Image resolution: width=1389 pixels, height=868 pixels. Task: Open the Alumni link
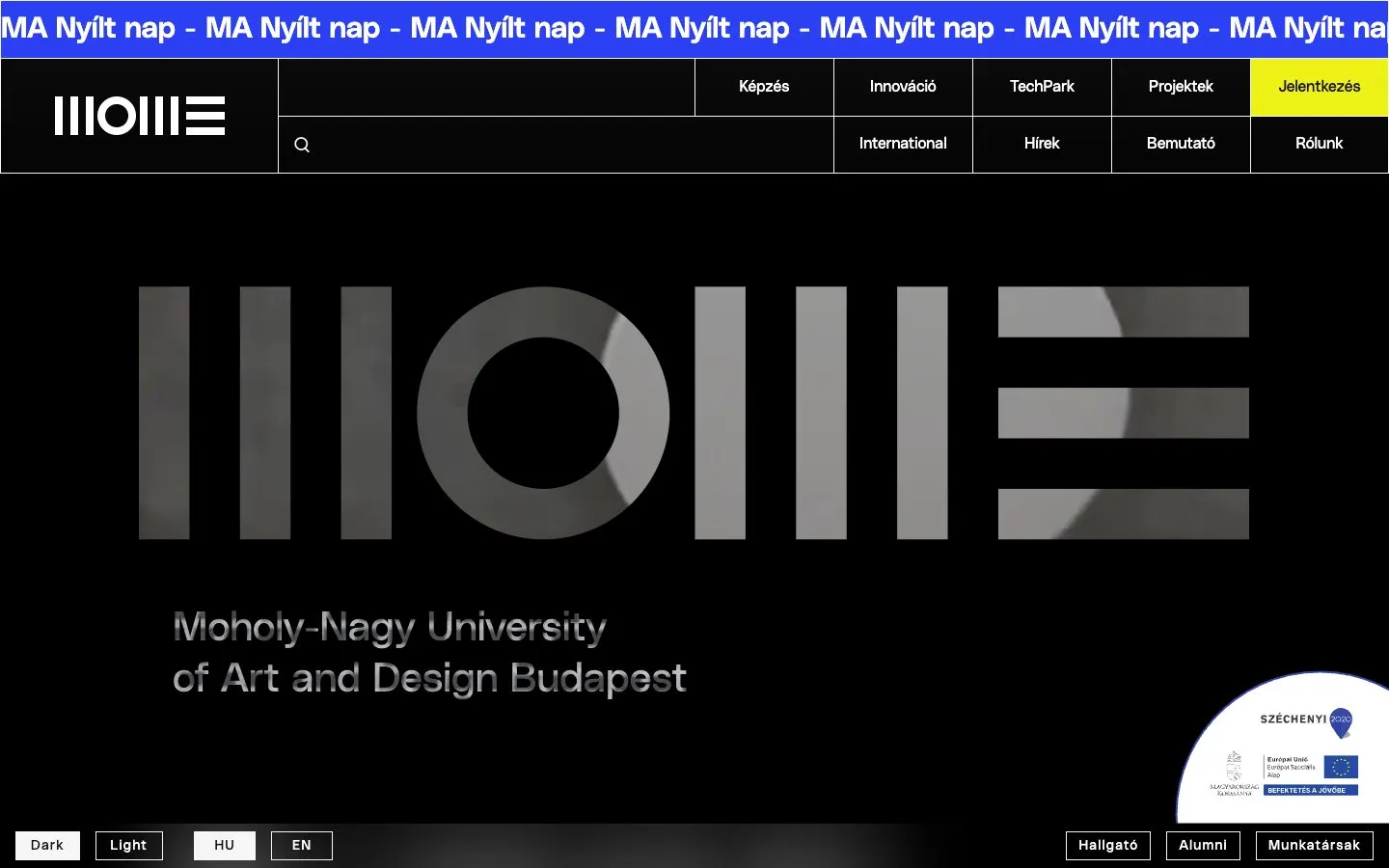pyautogui.click(x=1203, y=846)
